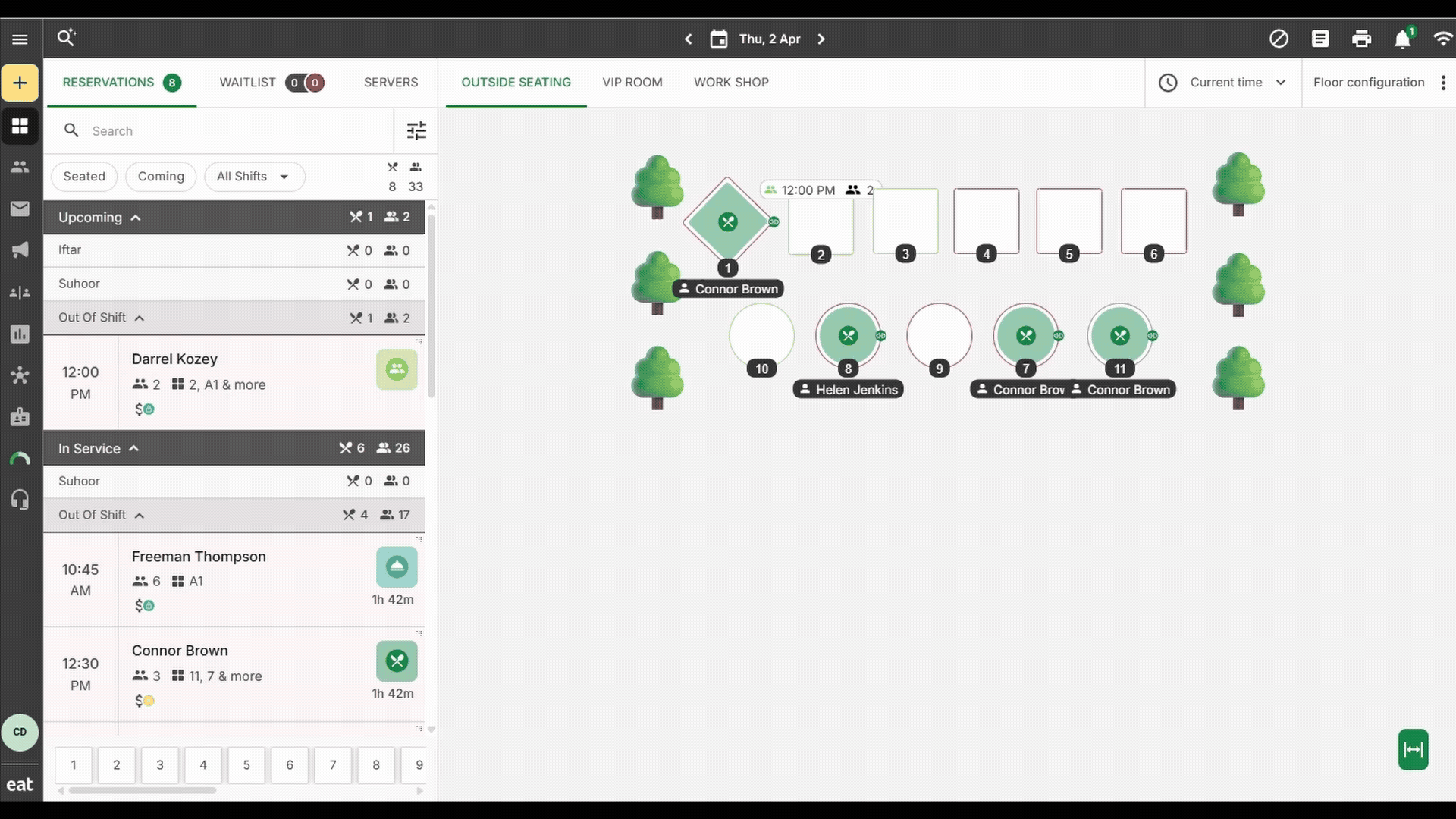Open the notifications bell icon

point(1402,39)
